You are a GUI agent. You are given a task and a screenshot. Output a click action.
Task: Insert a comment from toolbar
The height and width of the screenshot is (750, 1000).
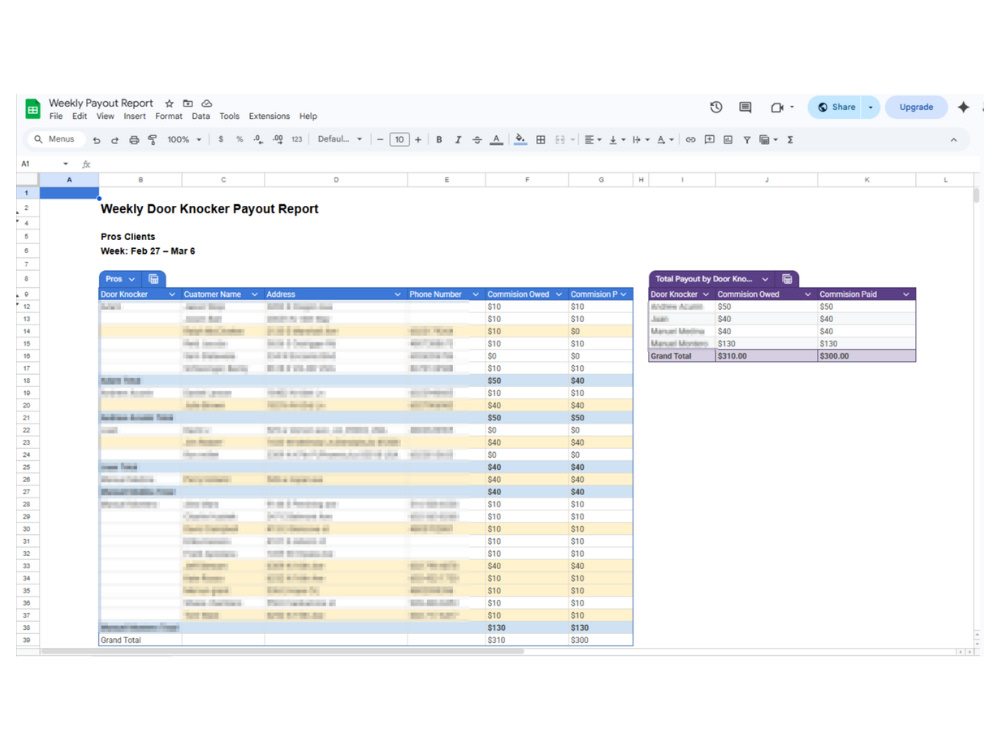(x=709, y=140)
